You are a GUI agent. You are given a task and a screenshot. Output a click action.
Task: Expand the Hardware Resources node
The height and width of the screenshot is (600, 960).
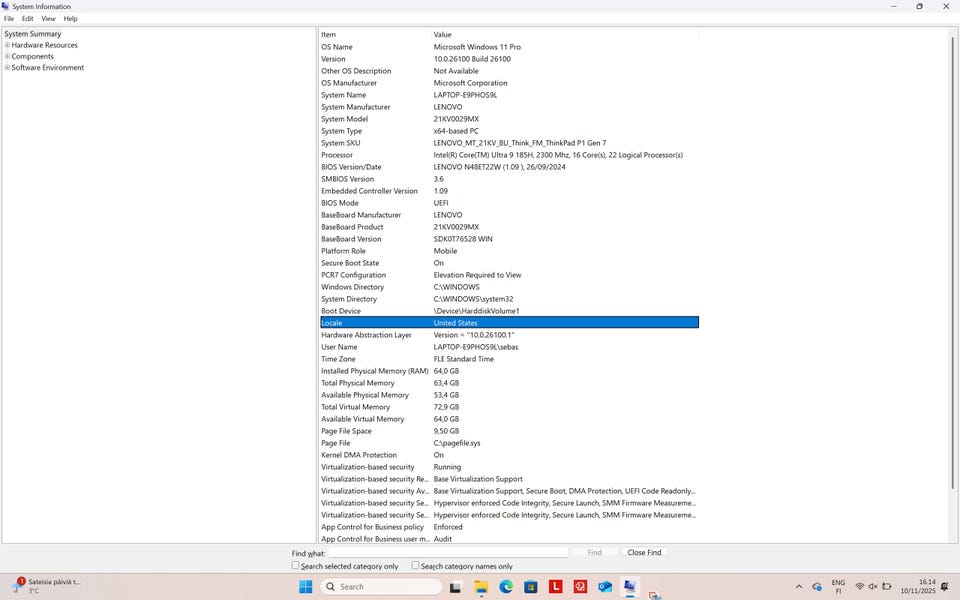tap(7, 45)
